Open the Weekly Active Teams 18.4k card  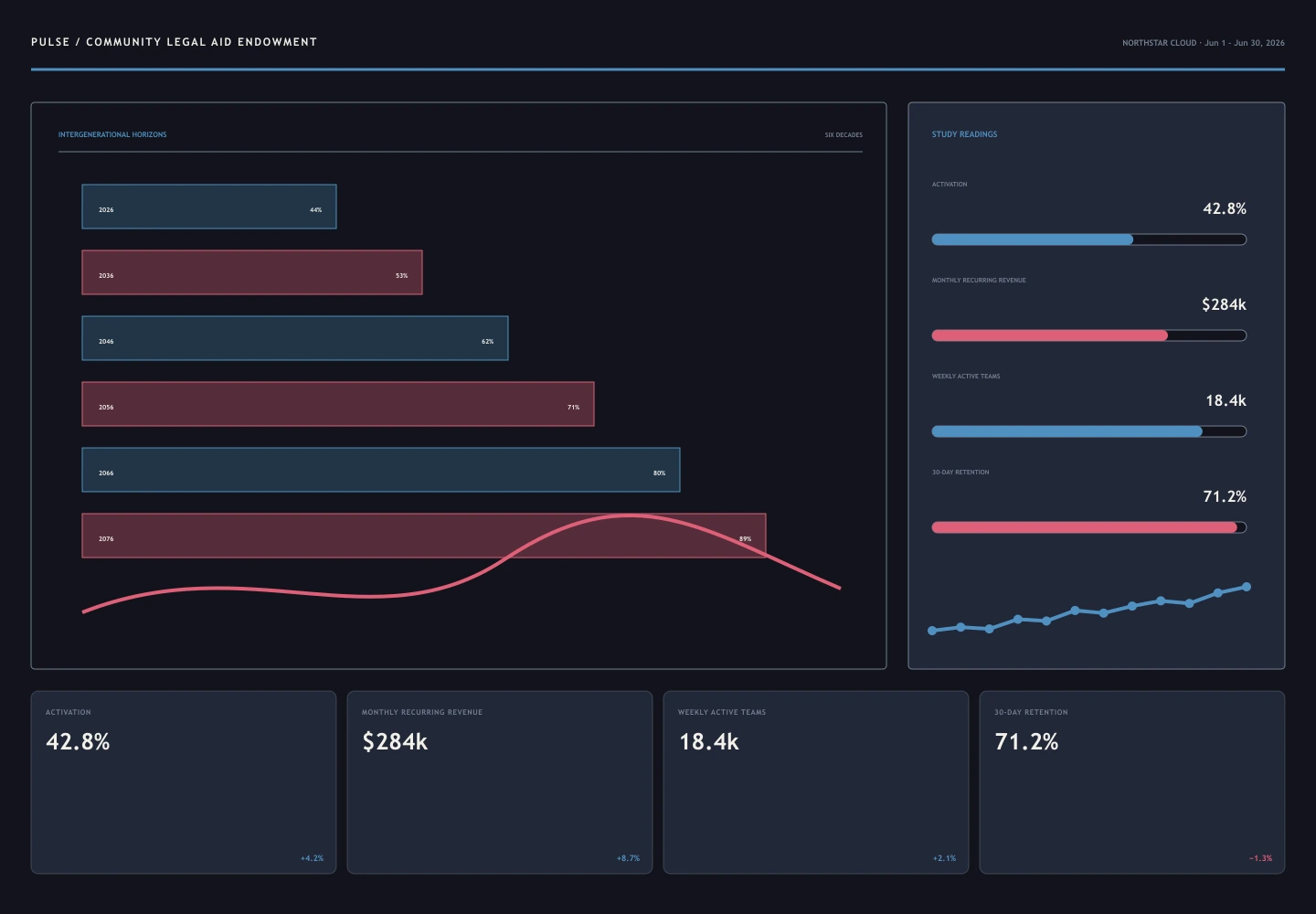coord(816,782)
